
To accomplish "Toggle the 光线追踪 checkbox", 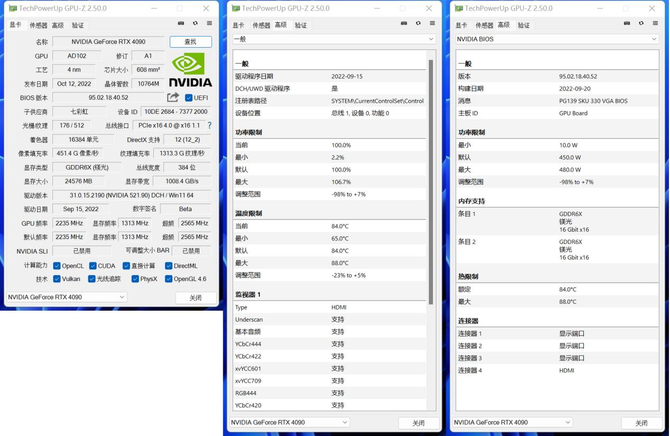I will (91, 279).
